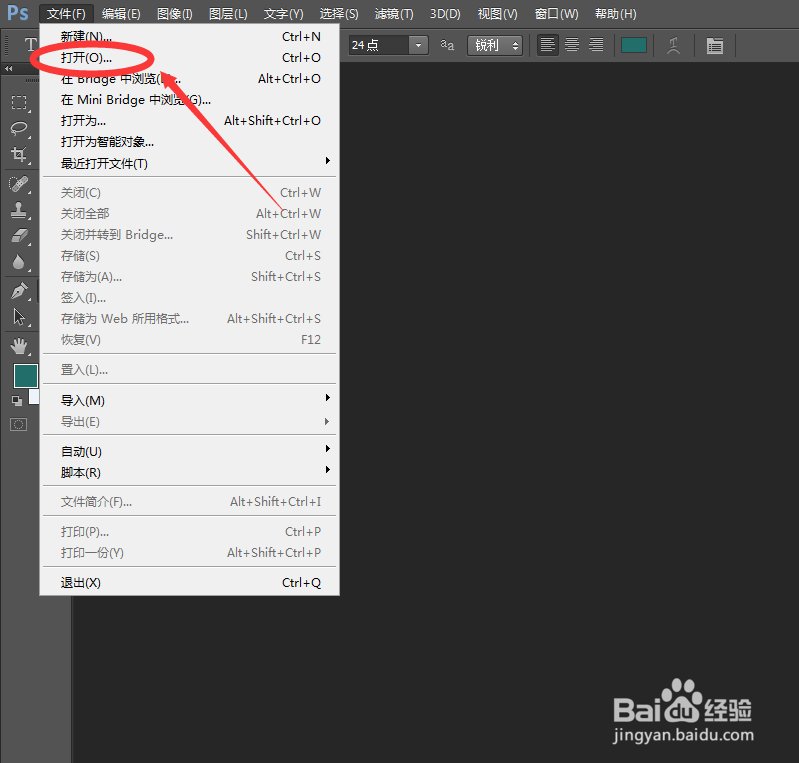Click the Photoshop Ps logo
Viewport: 799px width, 763px height.
click(17, 13)
